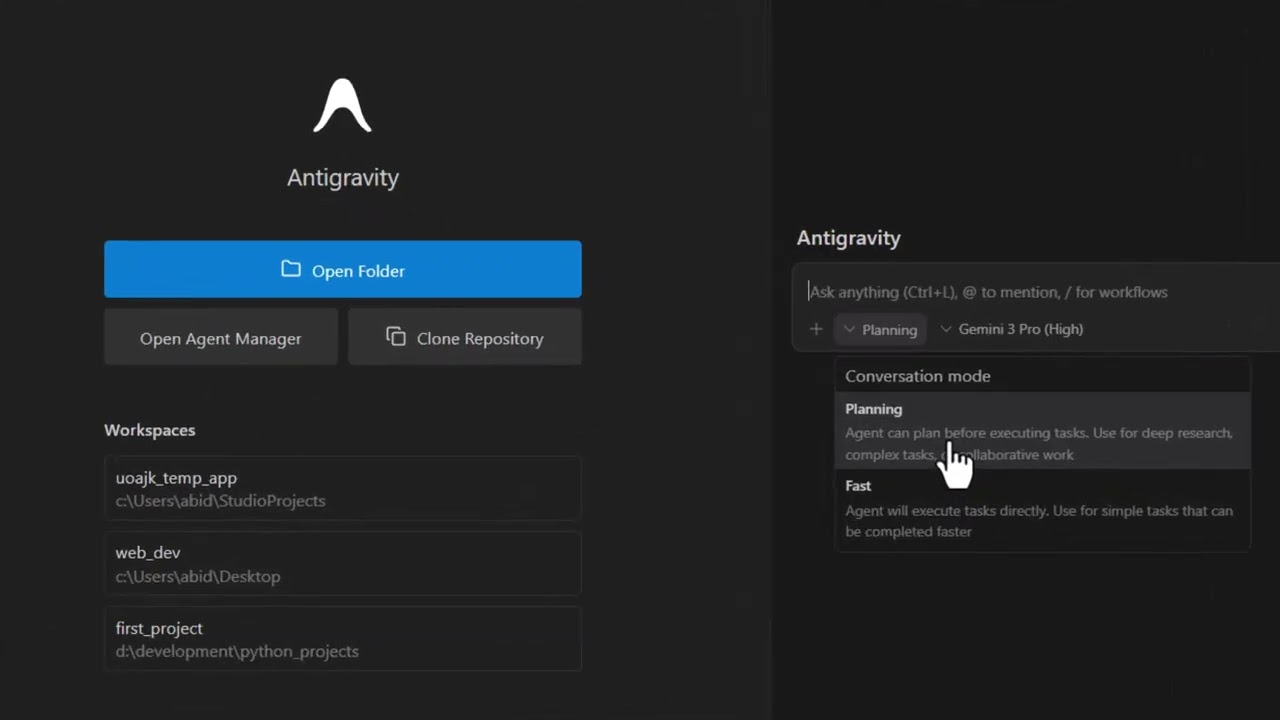
Task: Open the first_project workspace
Action: pos(342,639)
